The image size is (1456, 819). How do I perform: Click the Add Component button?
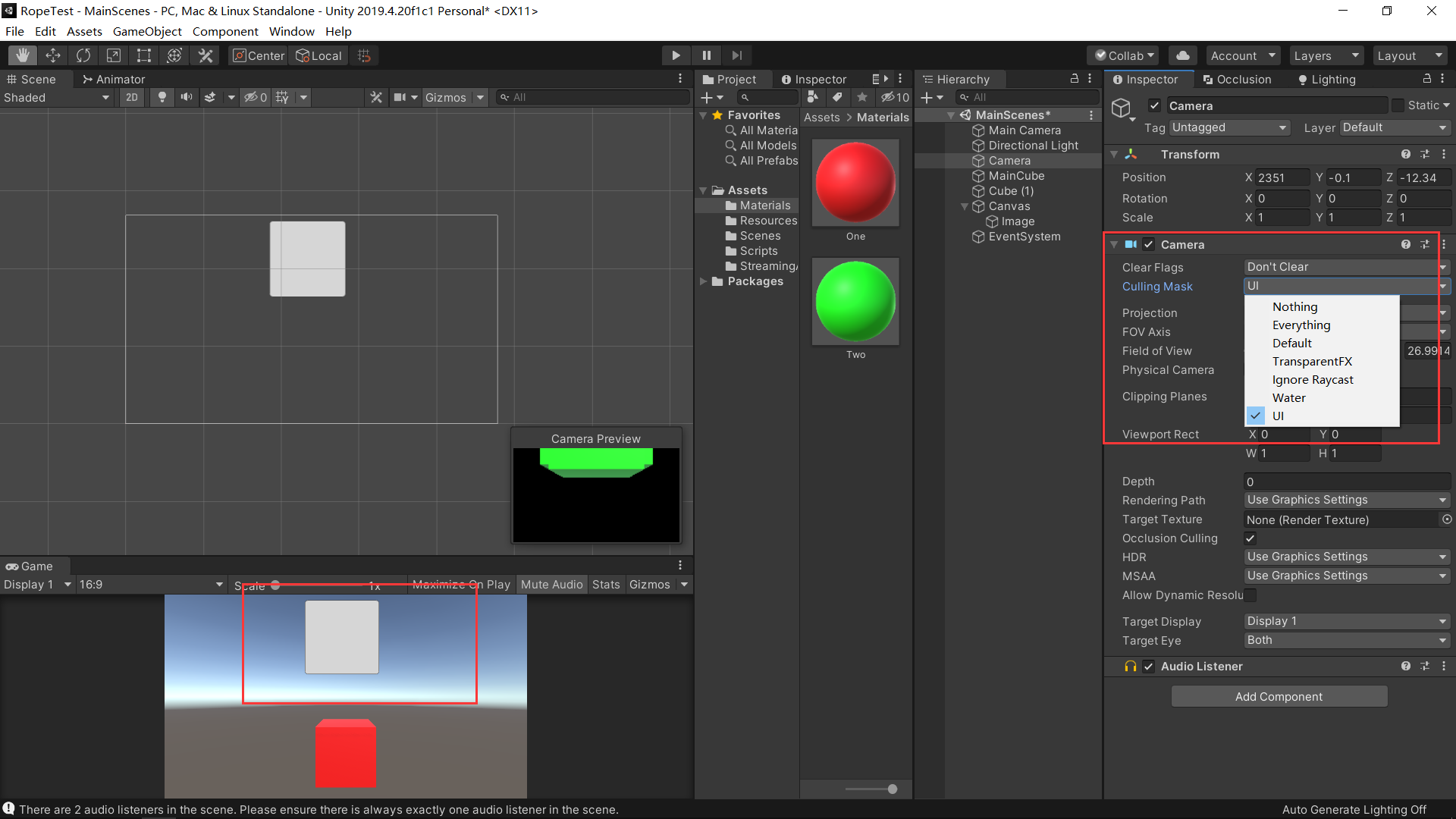[x=1279, y=696]
